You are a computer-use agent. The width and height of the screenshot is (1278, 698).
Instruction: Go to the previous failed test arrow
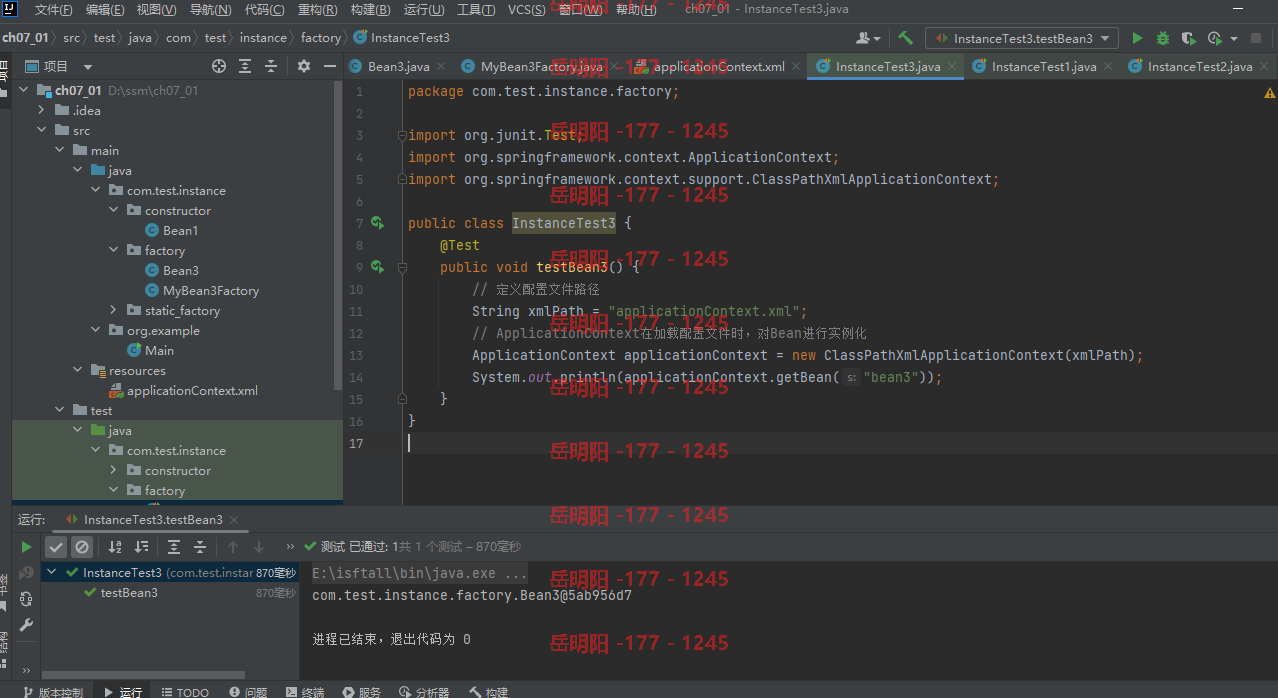(x=233, y=547)
